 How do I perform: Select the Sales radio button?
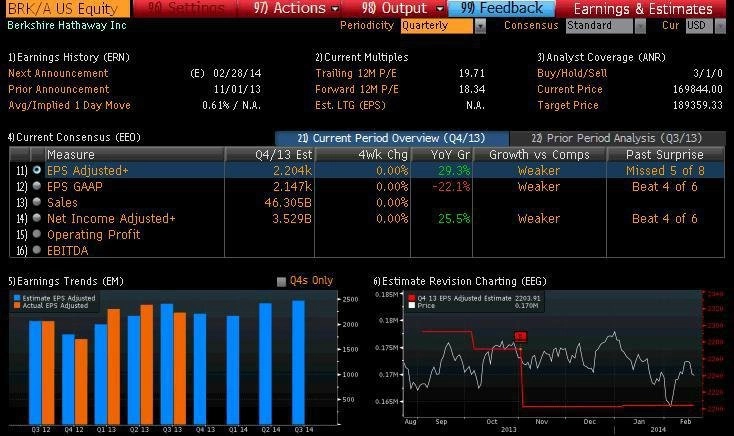pyautogui.click(x=37, y=202)
